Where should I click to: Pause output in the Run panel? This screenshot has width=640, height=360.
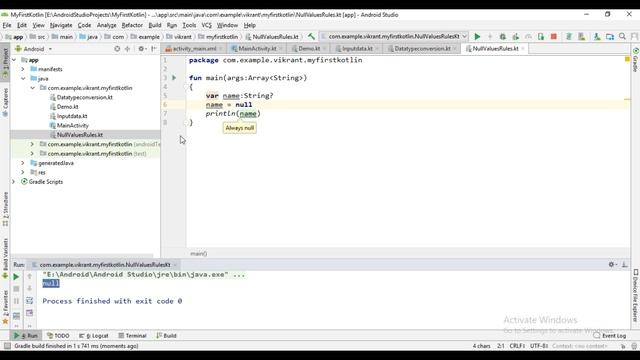click(16, 301)
